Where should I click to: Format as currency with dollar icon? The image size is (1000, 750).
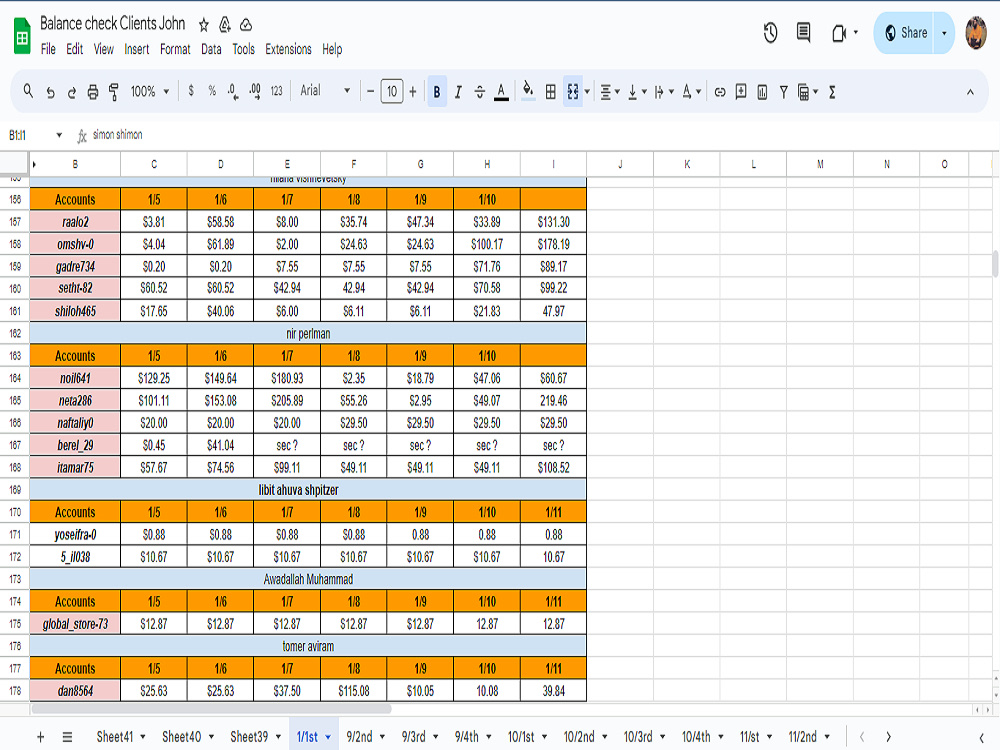click(191, 91)
